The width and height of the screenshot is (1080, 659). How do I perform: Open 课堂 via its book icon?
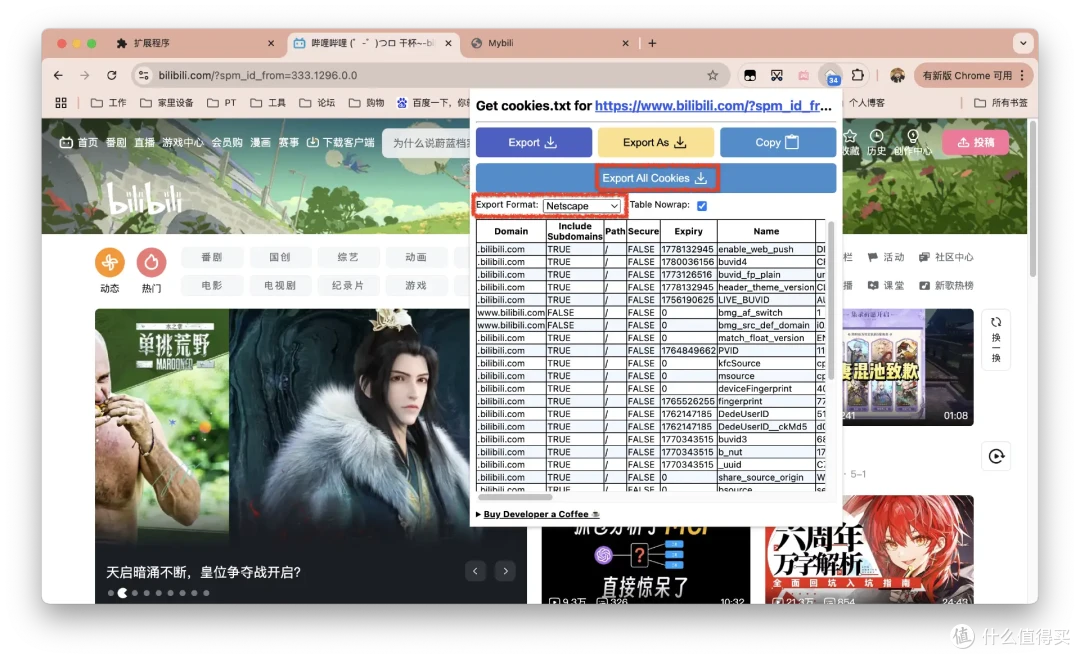pyautogui.click(x=872, y=284)
